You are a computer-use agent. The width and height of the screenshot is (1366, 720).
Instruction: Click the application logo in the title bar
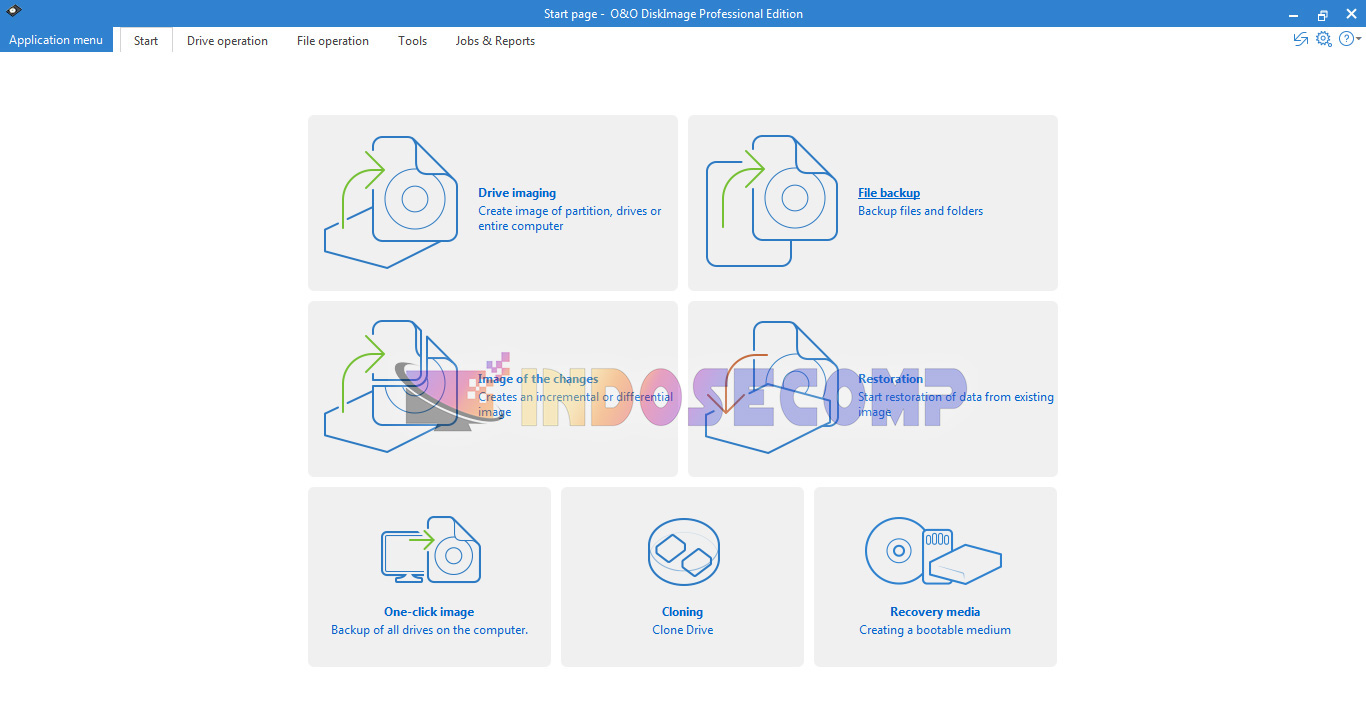[x=14, y=12]
